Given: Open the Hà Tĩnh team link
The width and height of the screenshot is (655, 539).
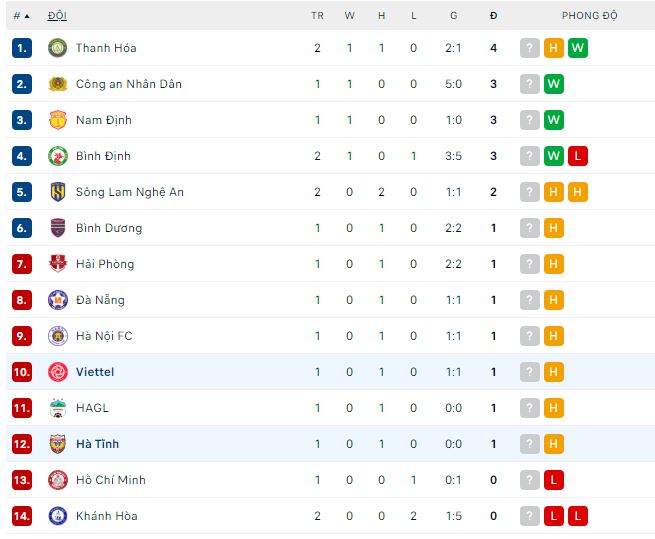Looking at the screenshot, I should 97,444.
